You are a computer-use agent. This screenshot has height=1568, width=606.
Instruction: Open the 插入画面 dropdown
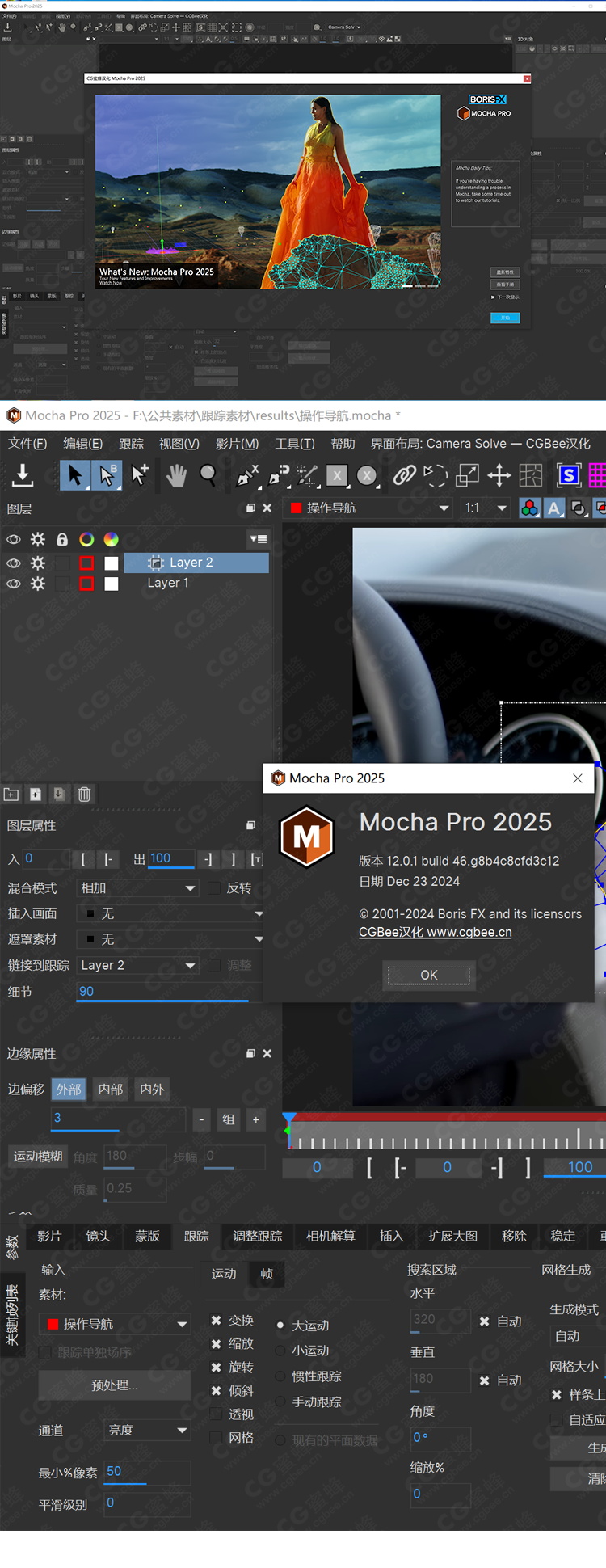pyautogui.click(x=170, y=913)
